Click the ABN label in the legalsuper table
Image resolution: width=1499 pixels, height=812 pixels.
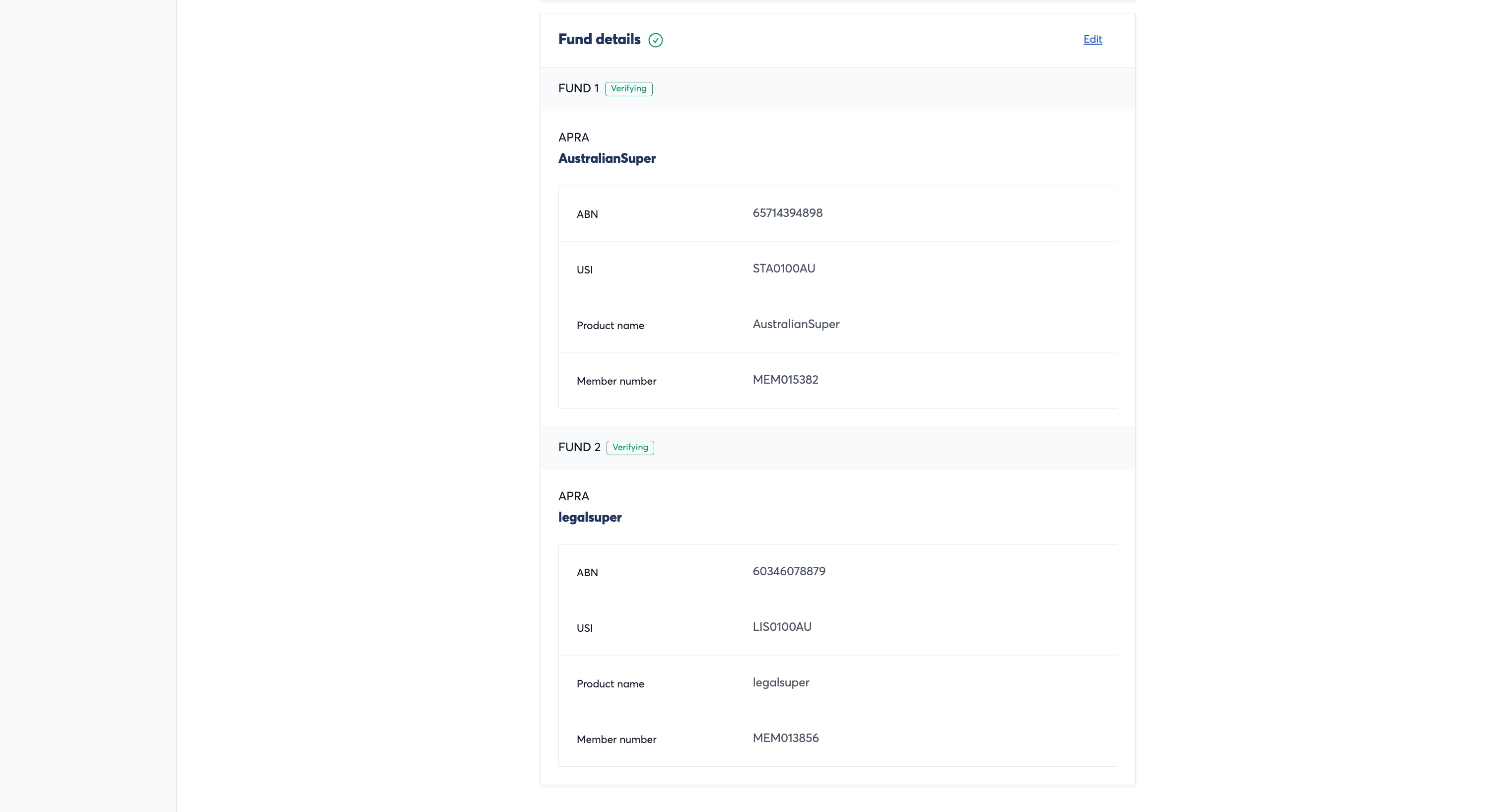click(x=587, y=573)
